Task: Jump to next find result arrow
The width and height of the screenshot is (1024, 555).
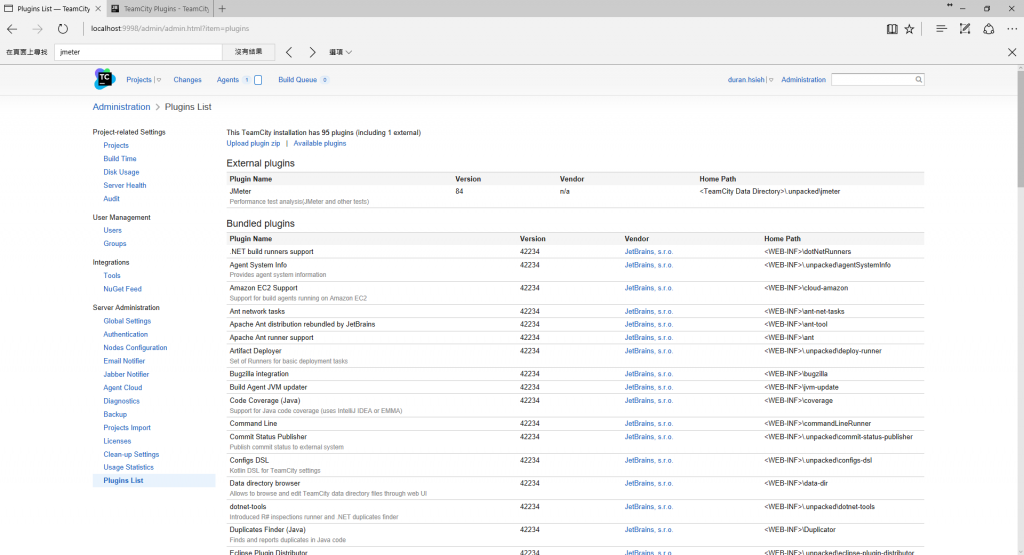Action: click(312, 52)
